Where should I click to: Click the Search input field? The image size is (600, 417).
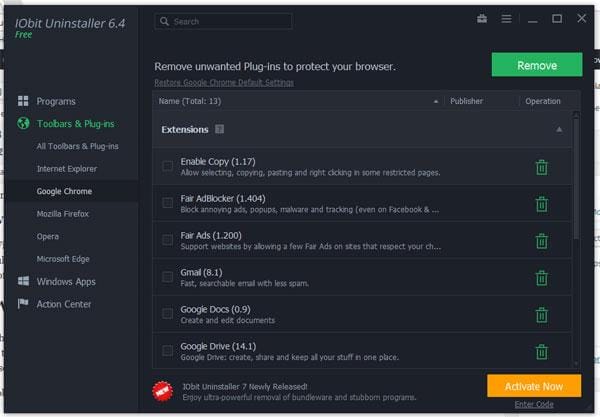(224, 21)
